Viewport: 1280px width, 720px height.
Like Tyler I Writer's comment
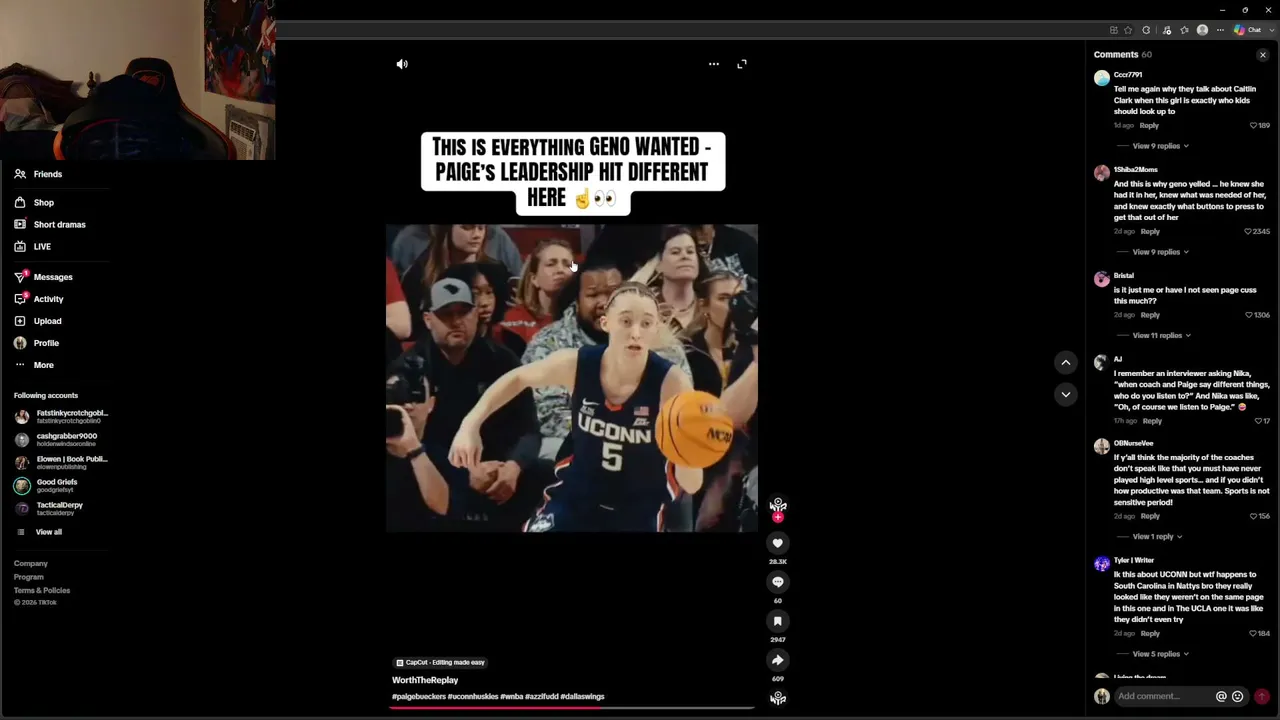(1254, 633)
